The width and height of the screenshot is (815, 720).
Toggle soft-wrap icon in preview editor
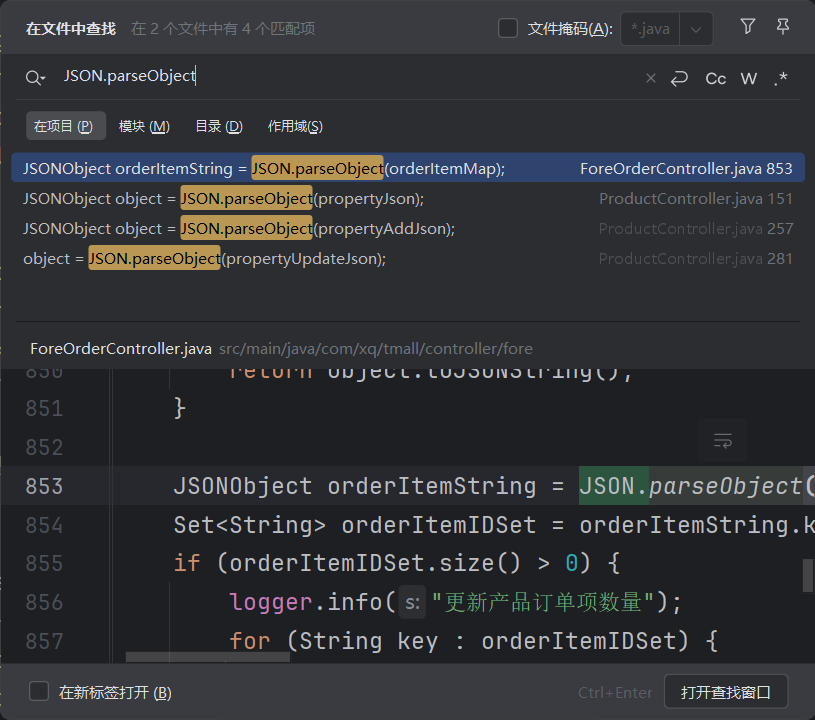point(722,440)
